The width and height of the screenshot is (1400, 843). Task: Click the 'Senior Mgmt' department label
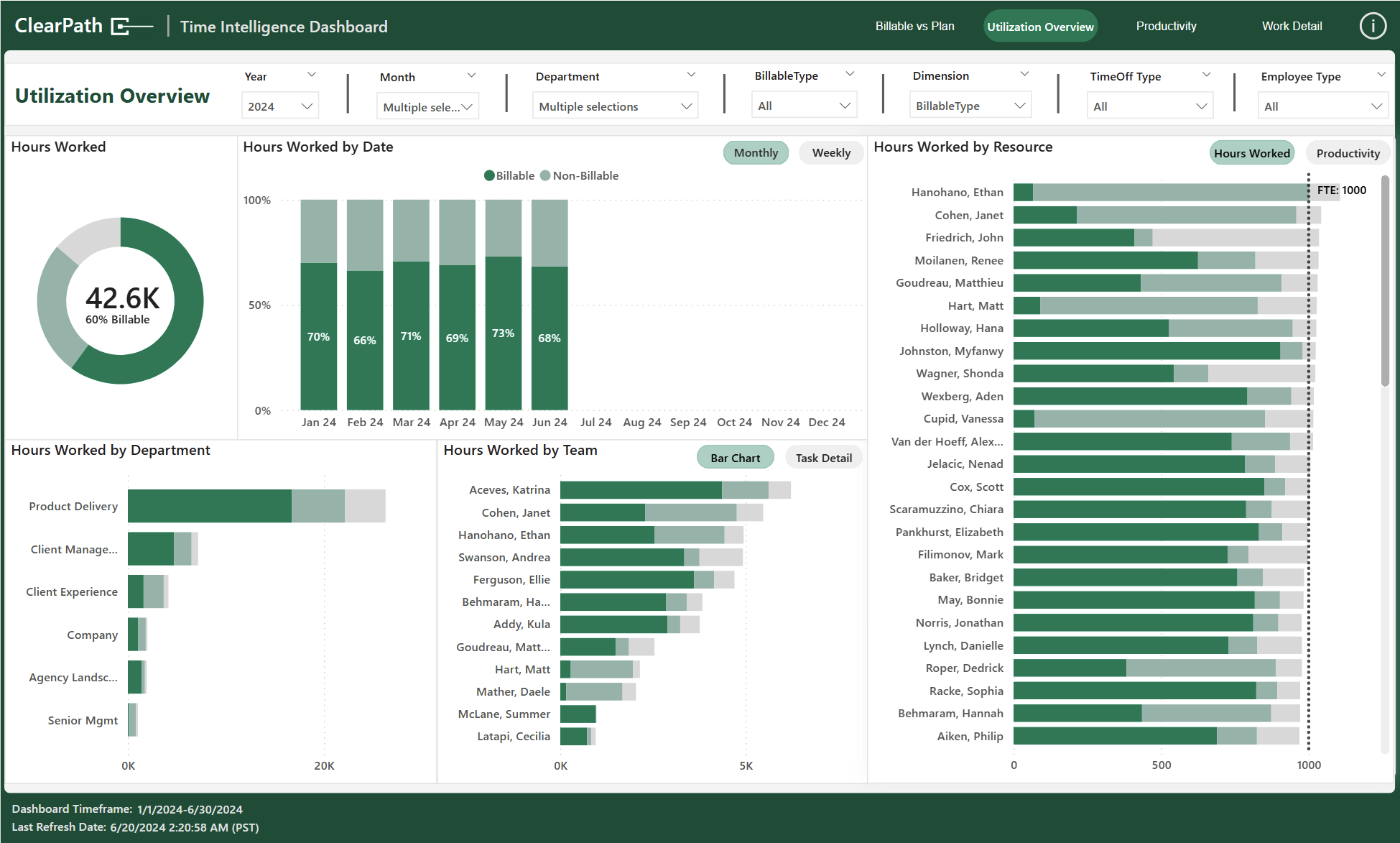click(83, 720)
